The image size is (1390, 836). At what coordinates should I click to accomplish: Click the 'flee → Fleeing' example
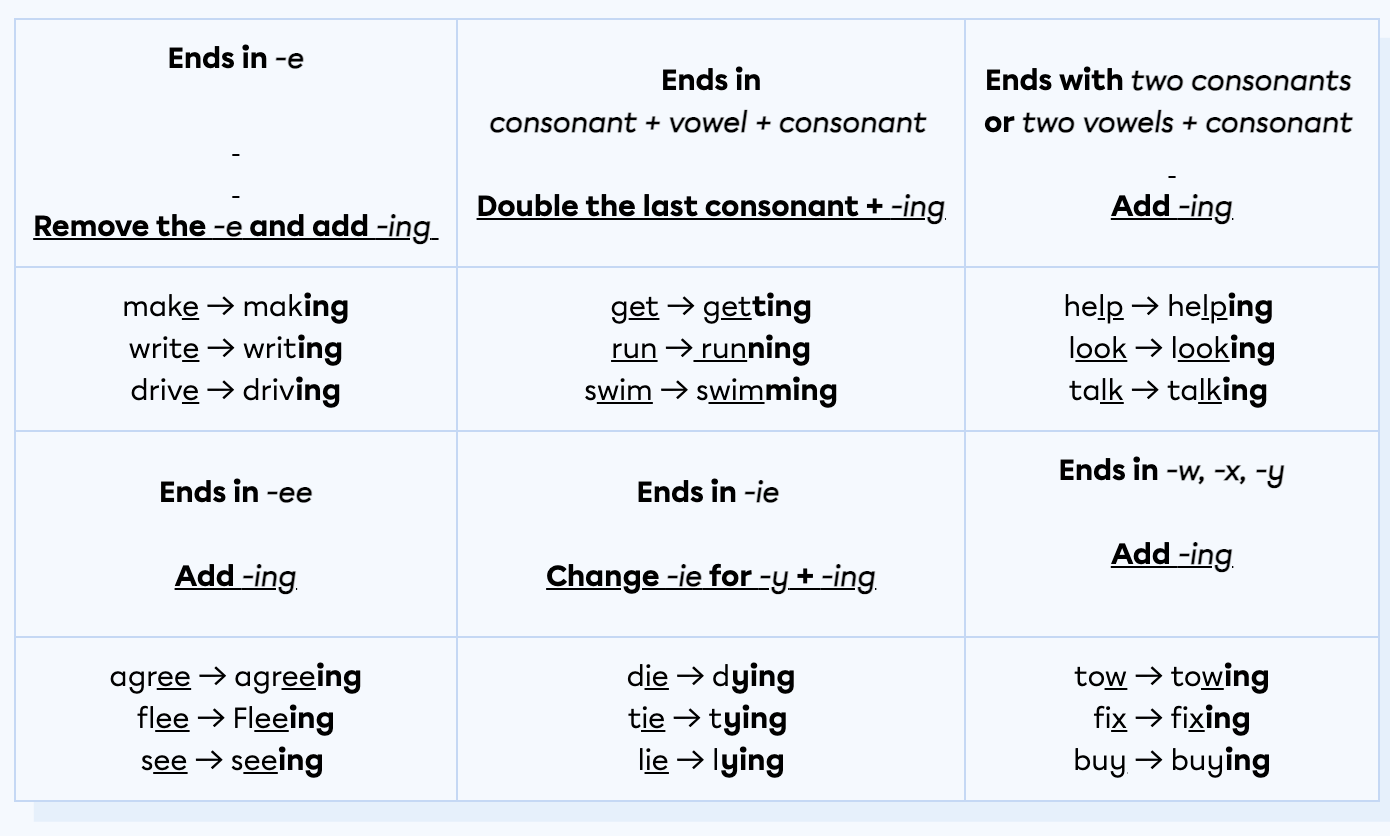coord(236,719)
